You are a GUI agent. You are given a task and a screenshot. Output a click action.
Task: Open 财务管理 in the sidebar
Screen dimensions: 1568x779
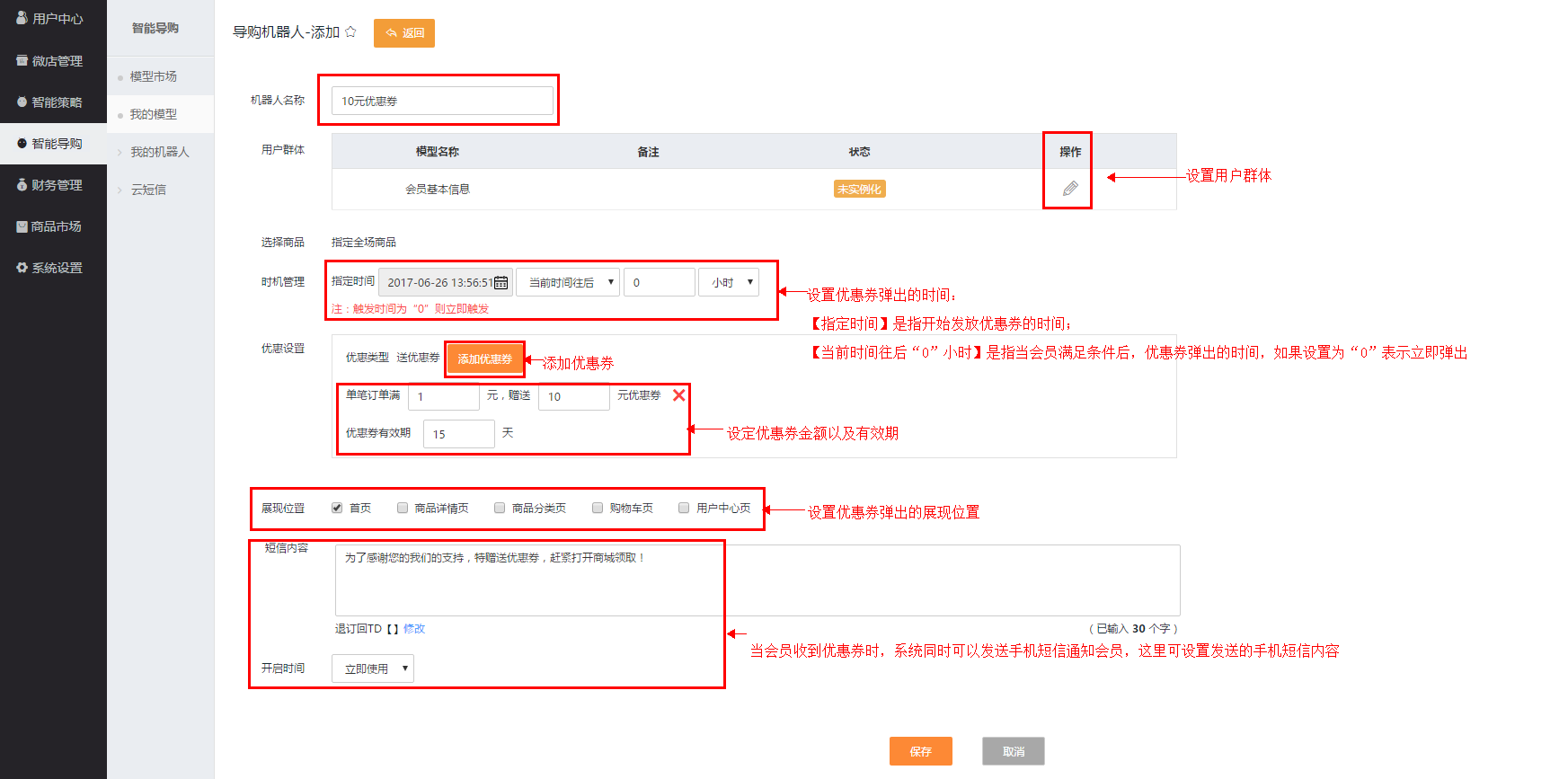coord(52,185)
